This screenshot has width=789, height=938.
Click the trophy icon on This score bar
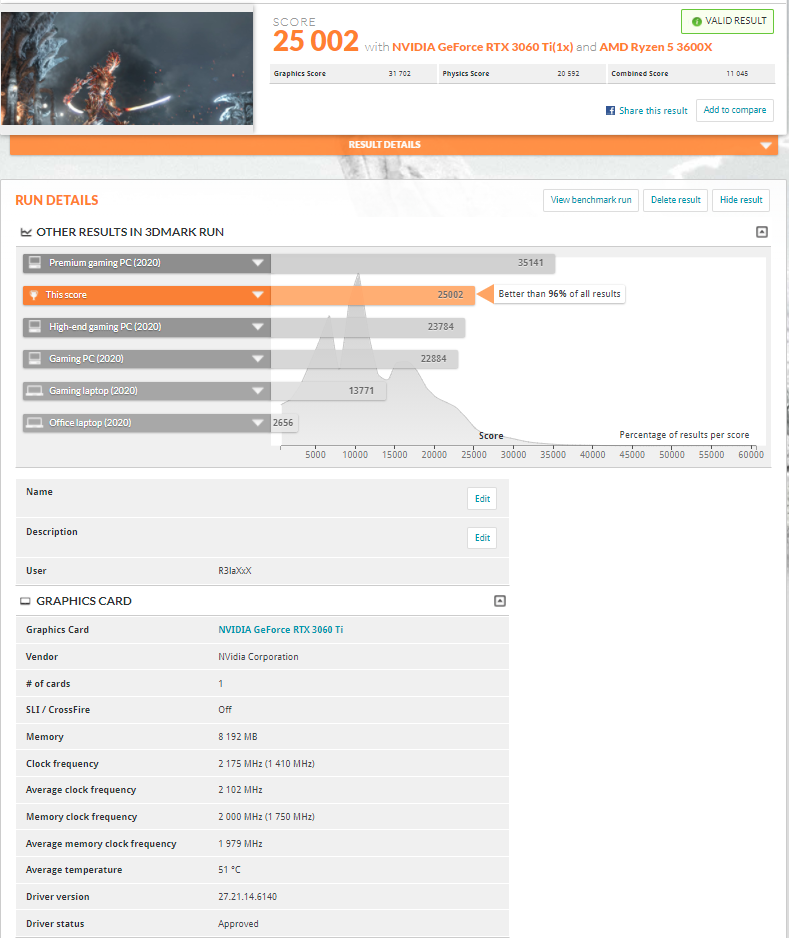[34, 295]
